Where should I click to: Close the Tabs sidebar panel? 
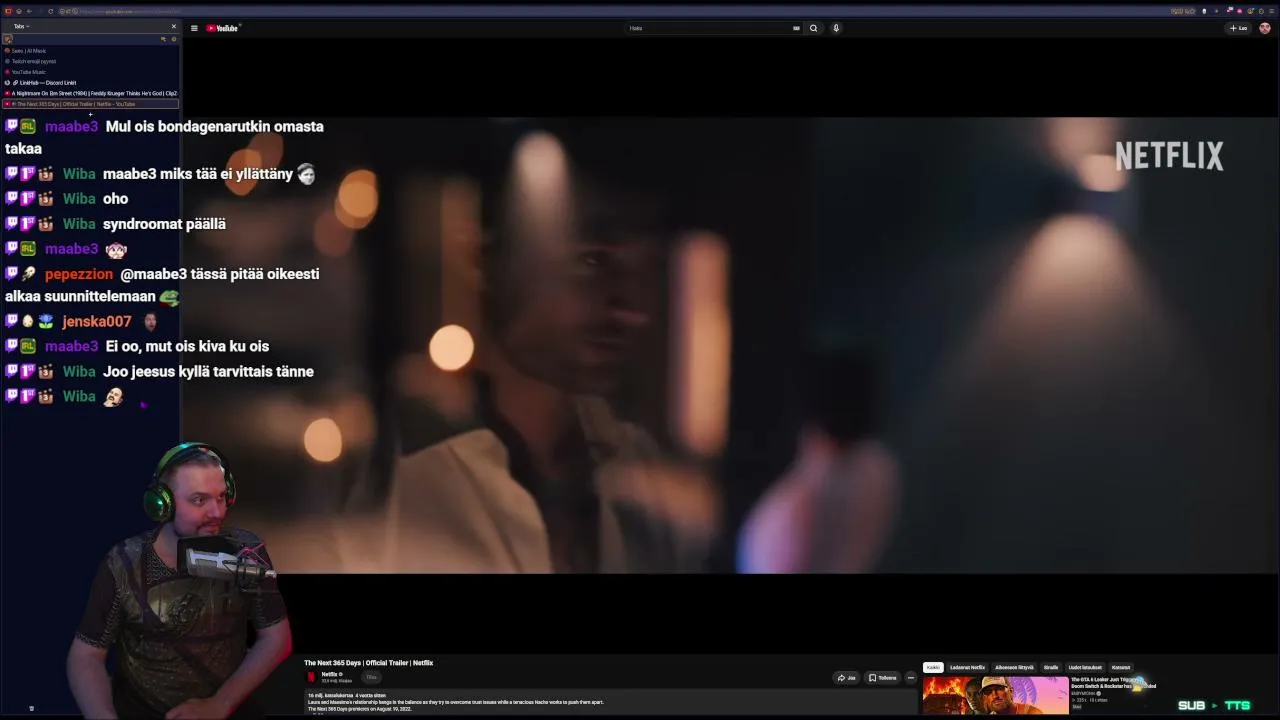pos(173,26)
